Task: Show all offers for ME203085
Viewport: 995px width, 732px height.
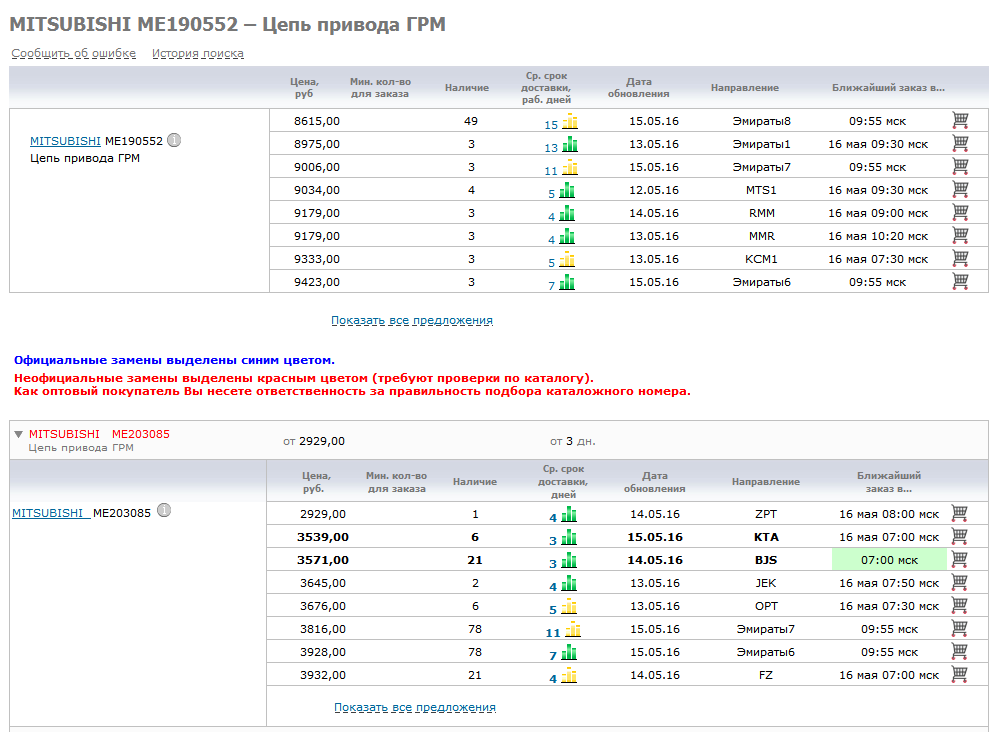Action: pos(414,708)
